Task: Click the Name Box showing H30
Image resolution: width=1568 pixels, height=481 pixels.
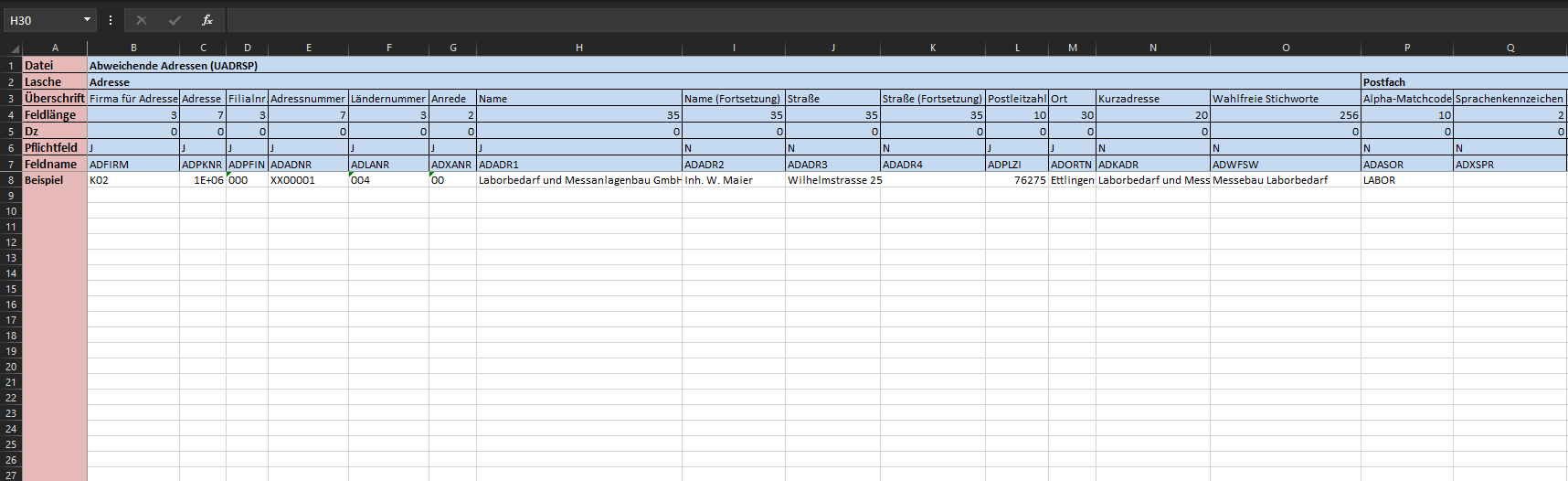Action: click(42, 20)
